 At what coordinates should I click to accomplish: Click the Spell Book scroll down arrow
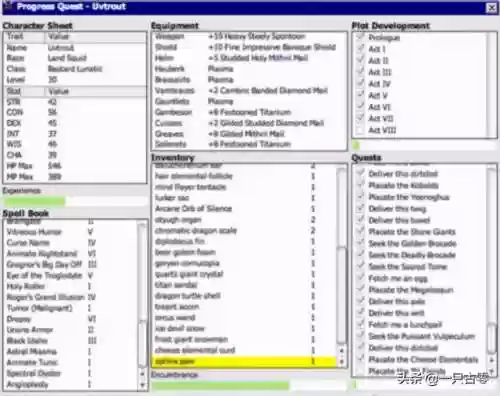tap(142, 385)
